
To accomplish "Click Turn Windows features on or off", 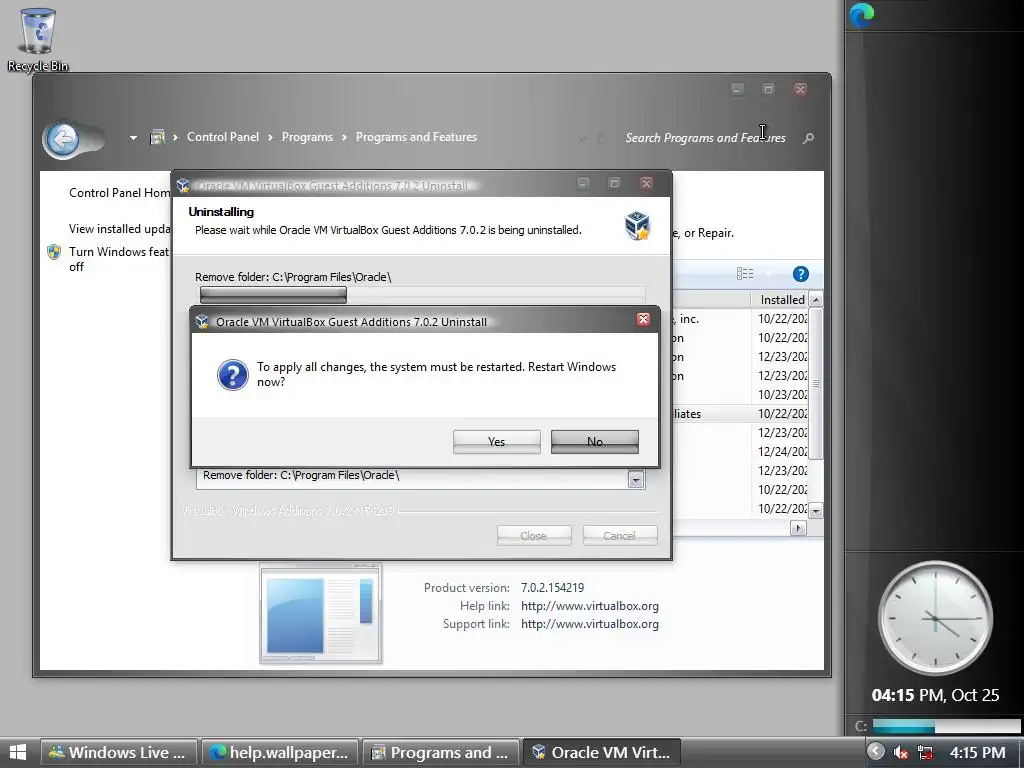I will [x=119, y=259].
